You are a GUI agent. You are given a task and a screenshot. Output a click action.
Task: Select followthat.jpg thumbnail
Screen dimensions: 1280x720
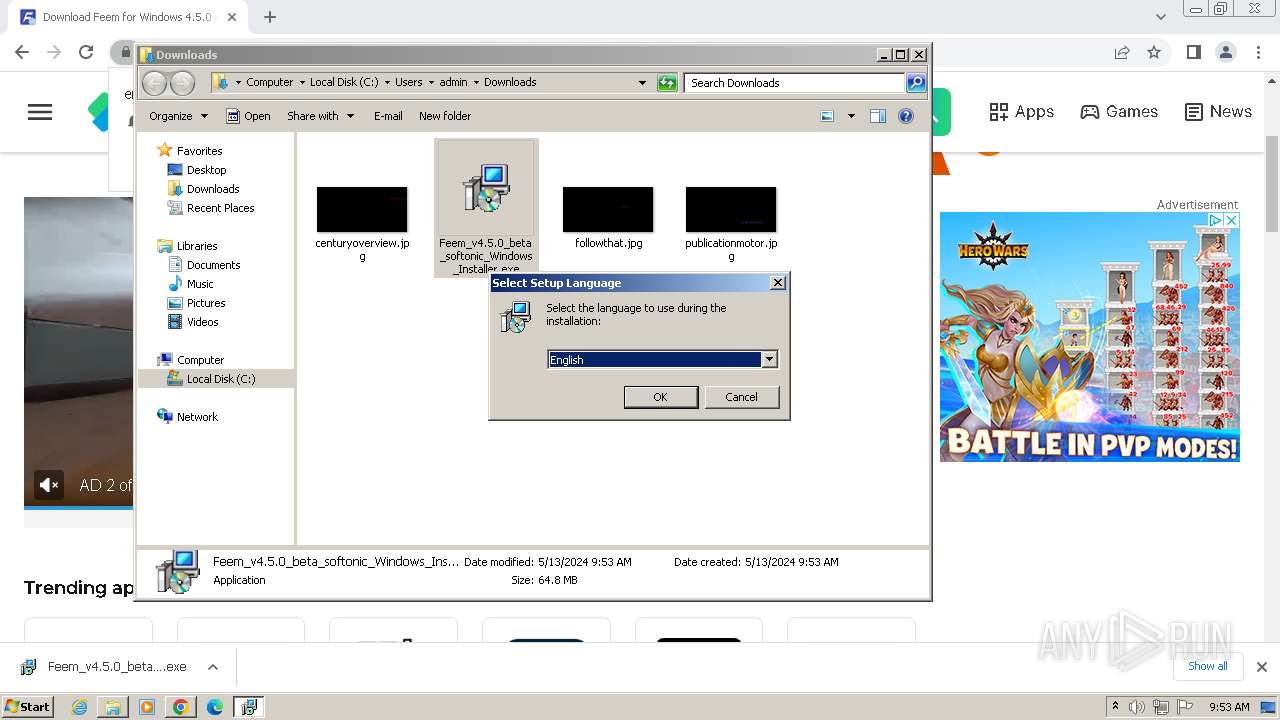click(608, 209)
